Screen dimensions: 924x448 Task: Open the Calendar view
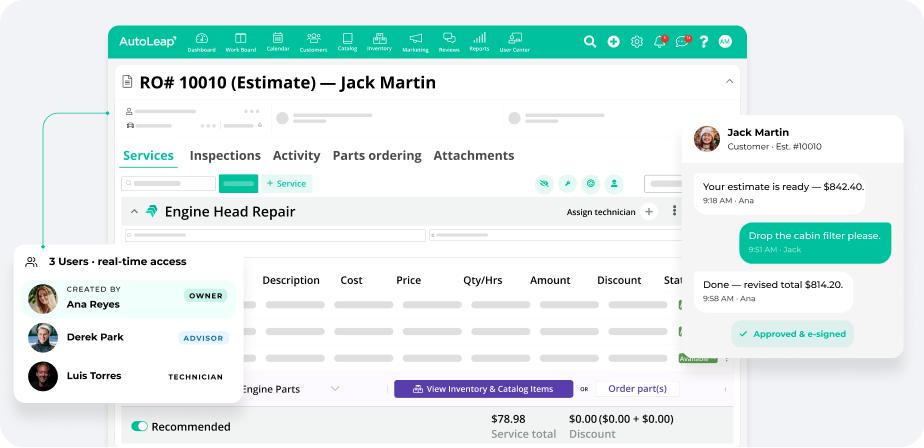(277, 41)
